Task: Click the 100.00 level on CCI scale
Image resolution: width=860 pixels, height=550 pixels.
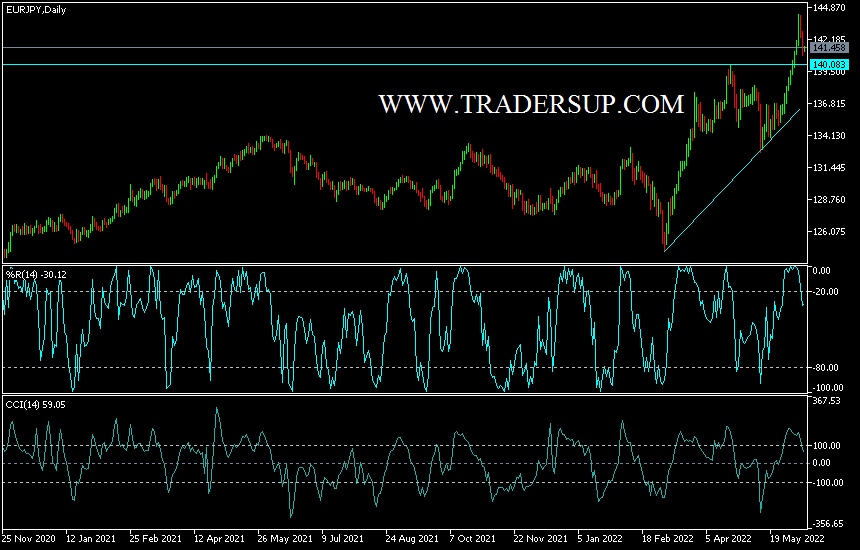Action: (827, 446)
